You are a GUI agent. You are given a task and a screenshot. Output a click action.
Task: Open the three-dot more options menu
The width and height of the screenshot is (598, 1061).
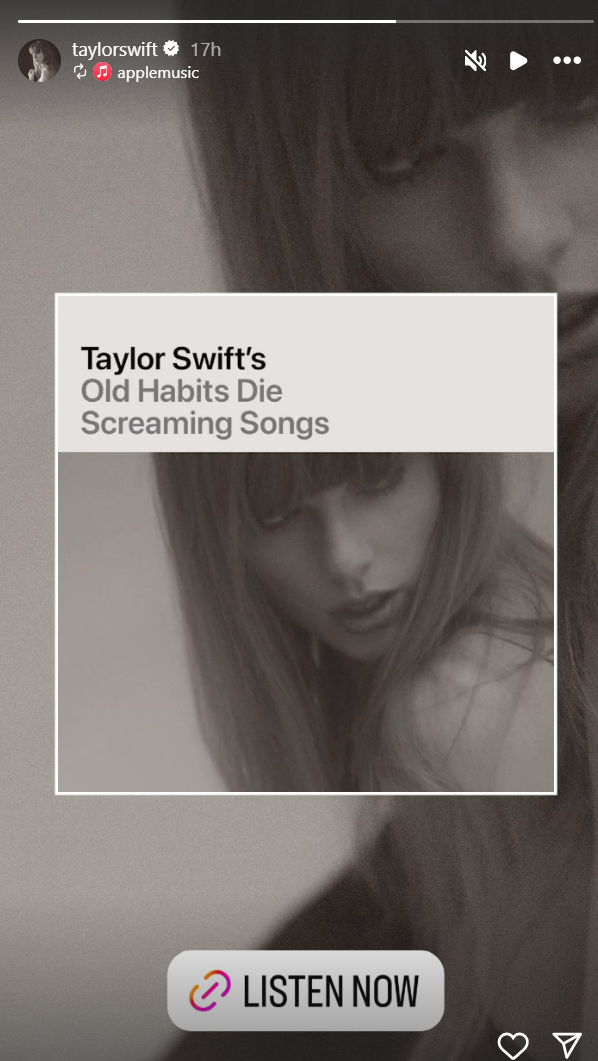tap(567, 61)
